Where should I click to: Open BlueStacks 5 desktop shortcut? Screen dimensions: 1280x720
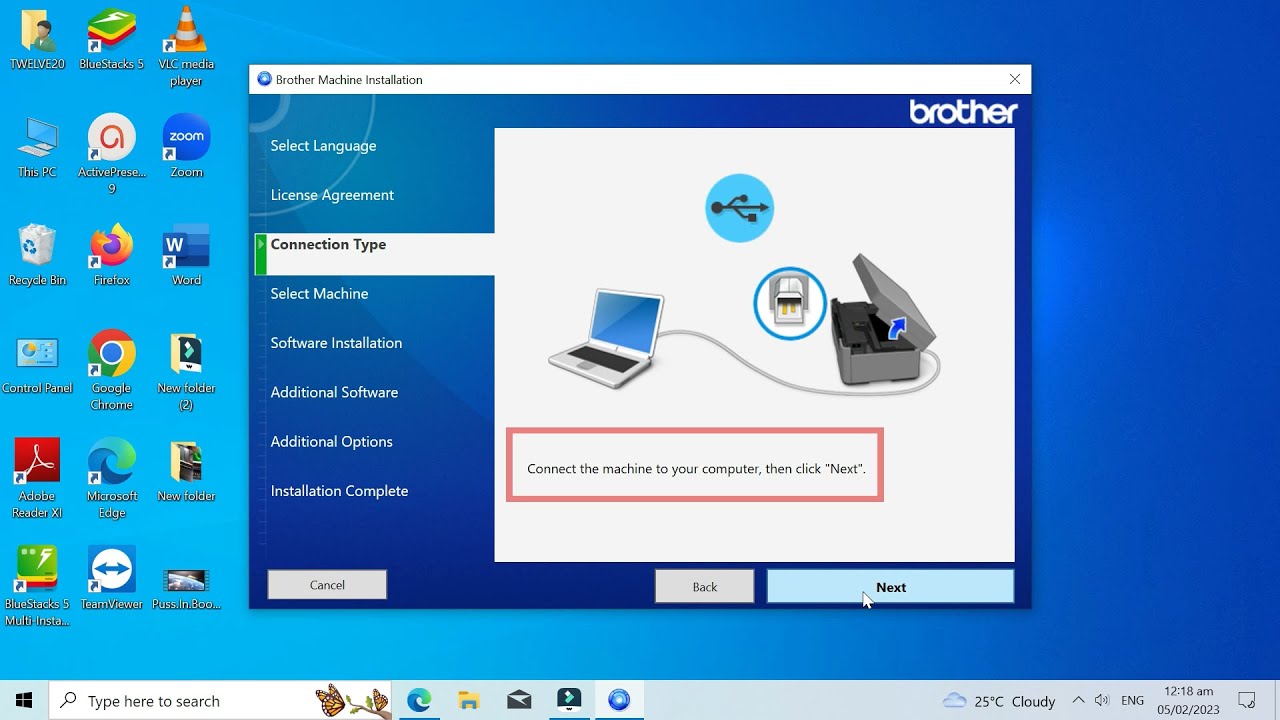coord(111,40)
